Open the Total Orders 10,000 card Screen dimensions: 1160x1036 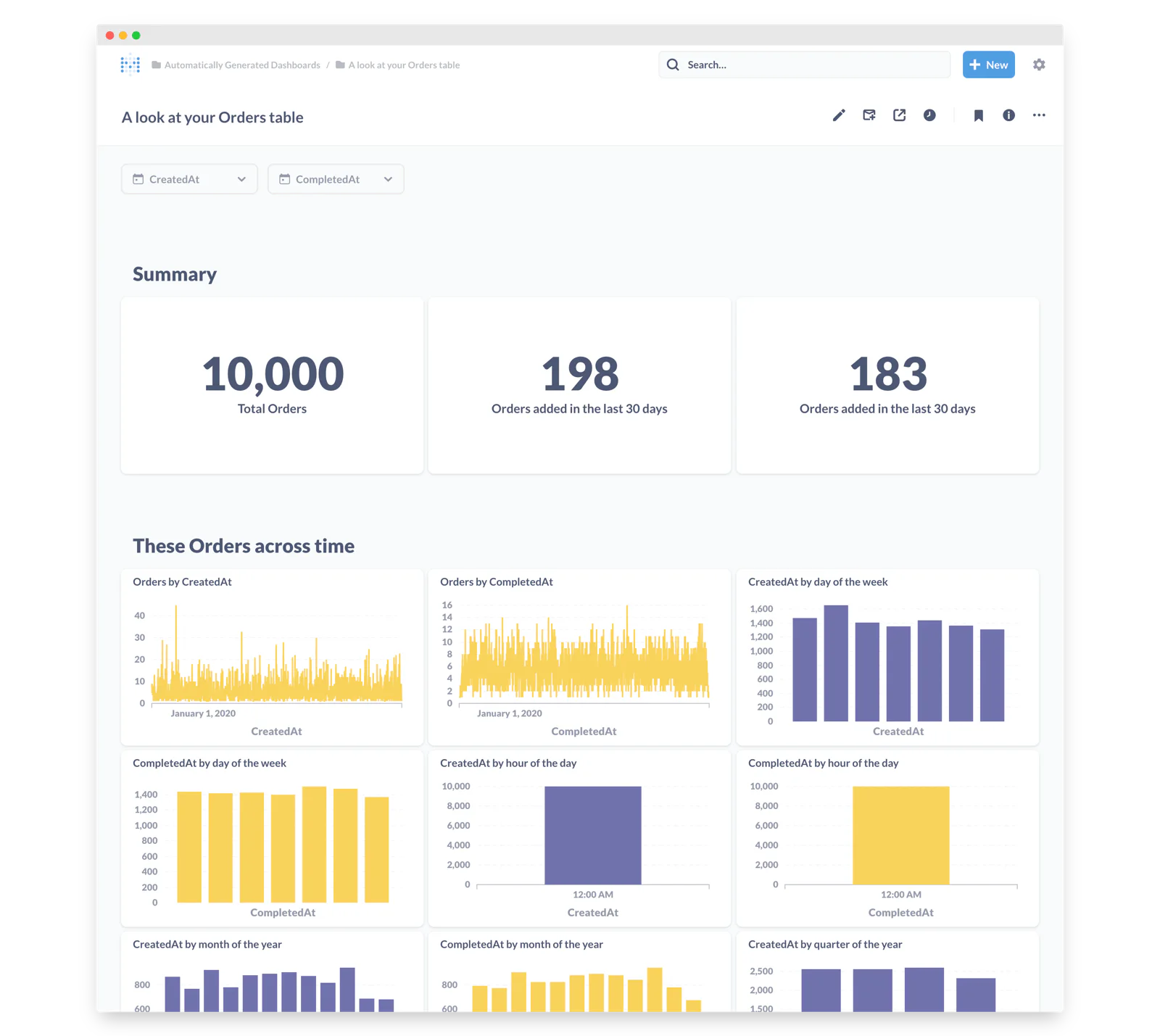click(x=272, y=386)
